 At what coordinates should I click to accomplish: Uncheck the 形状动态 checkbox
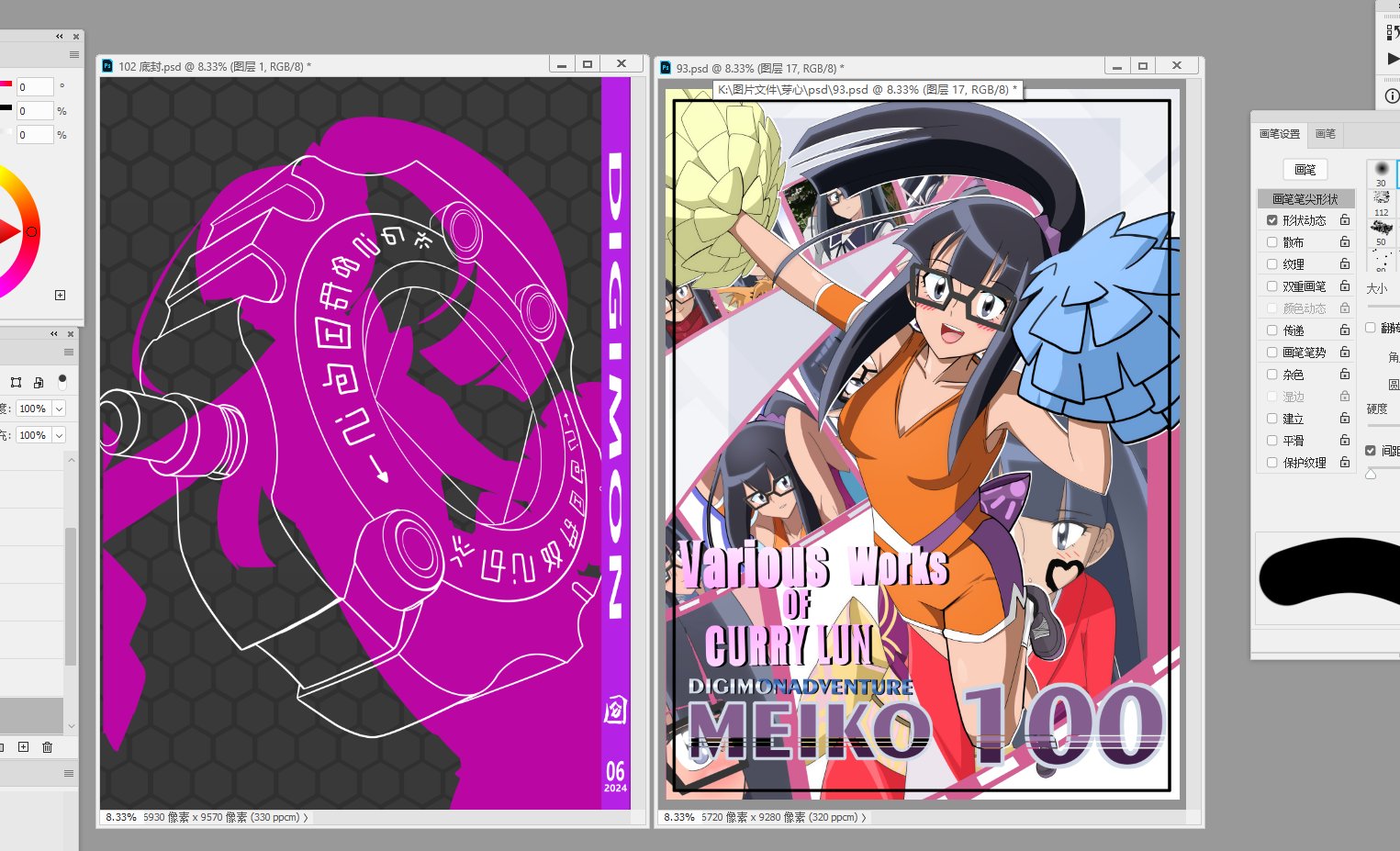coord(1271,220)
